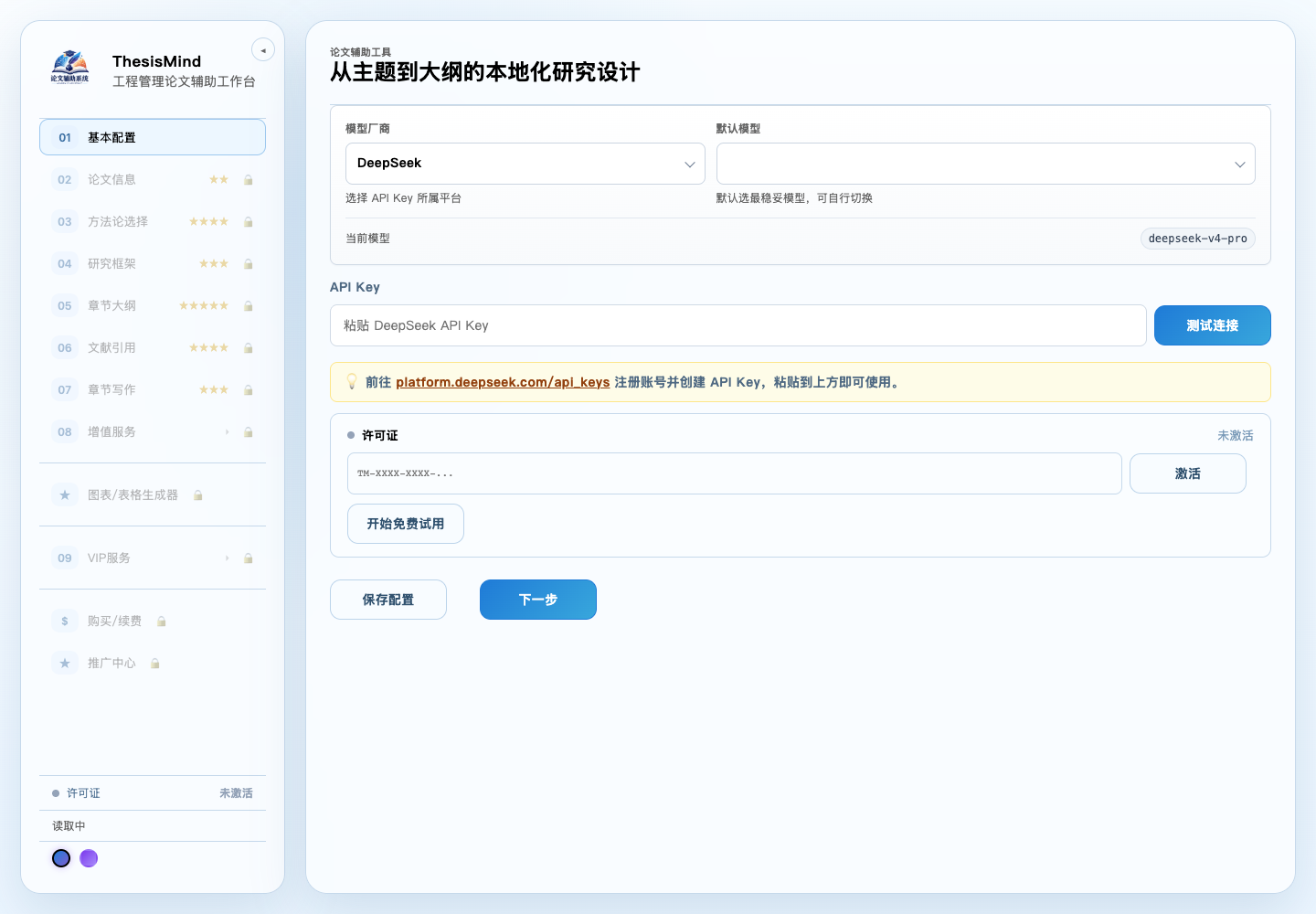Click the license status dot in main panel
1316x914 pixels.
[x=351, y=435]
